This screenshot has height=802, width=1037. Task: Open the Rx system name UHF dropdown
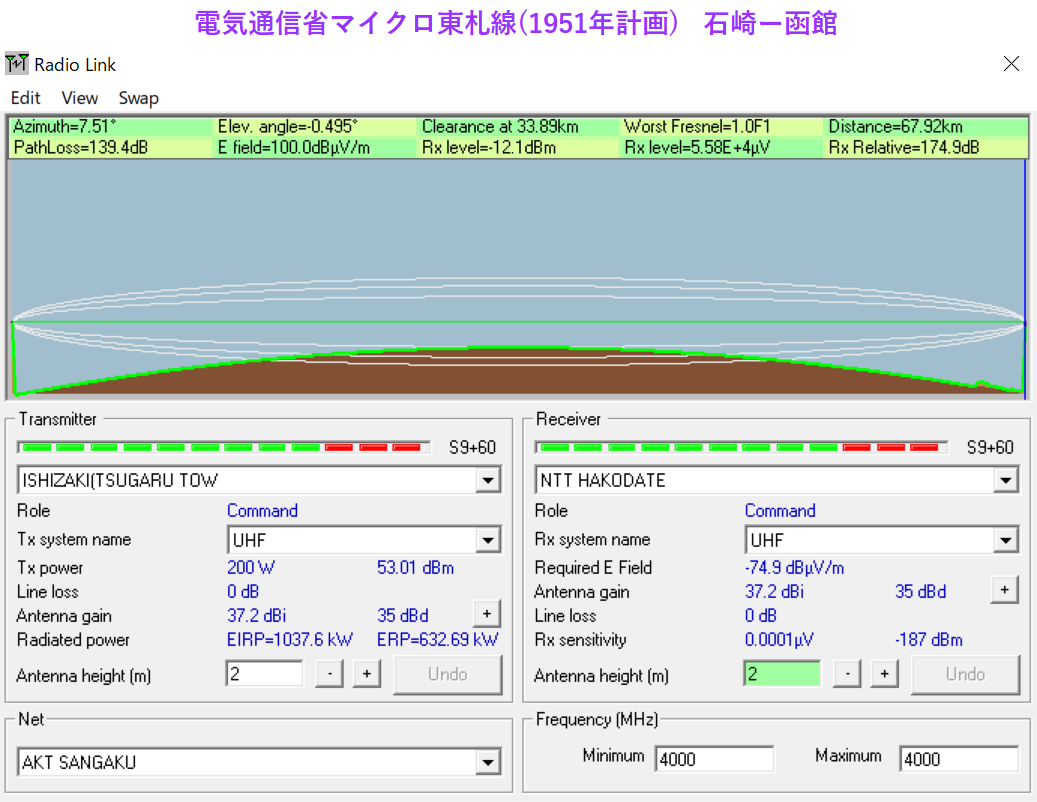point(1005,541)
